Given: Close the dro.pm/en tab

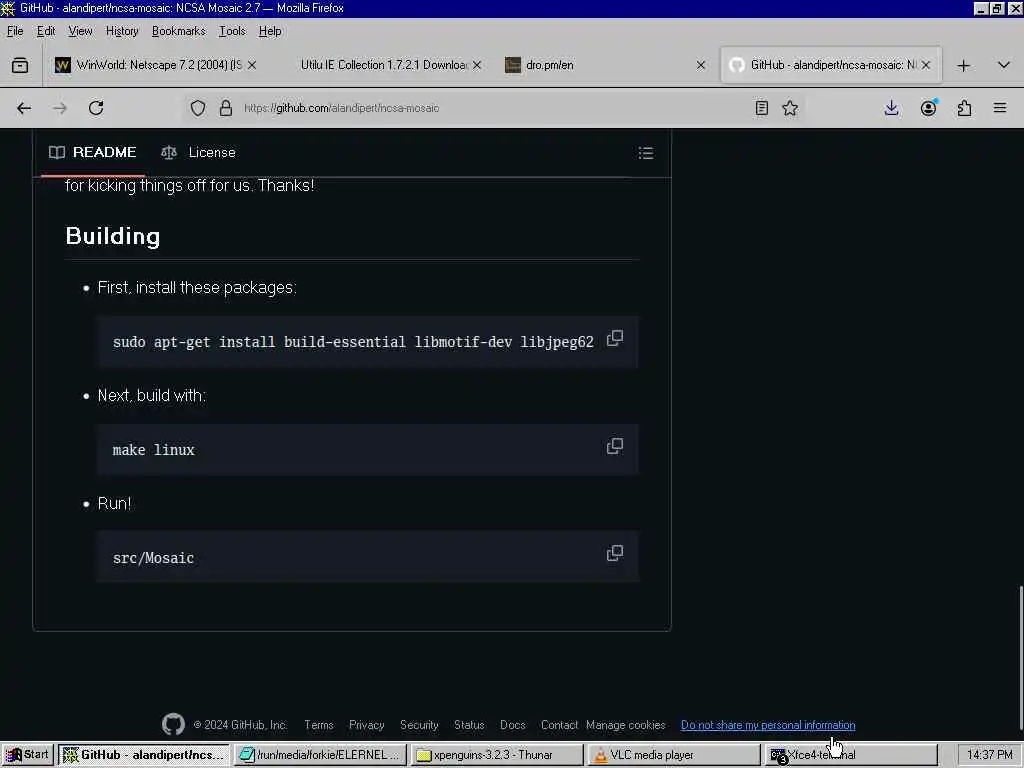Looking at the screenshot, I should click(x=701, y=65).
